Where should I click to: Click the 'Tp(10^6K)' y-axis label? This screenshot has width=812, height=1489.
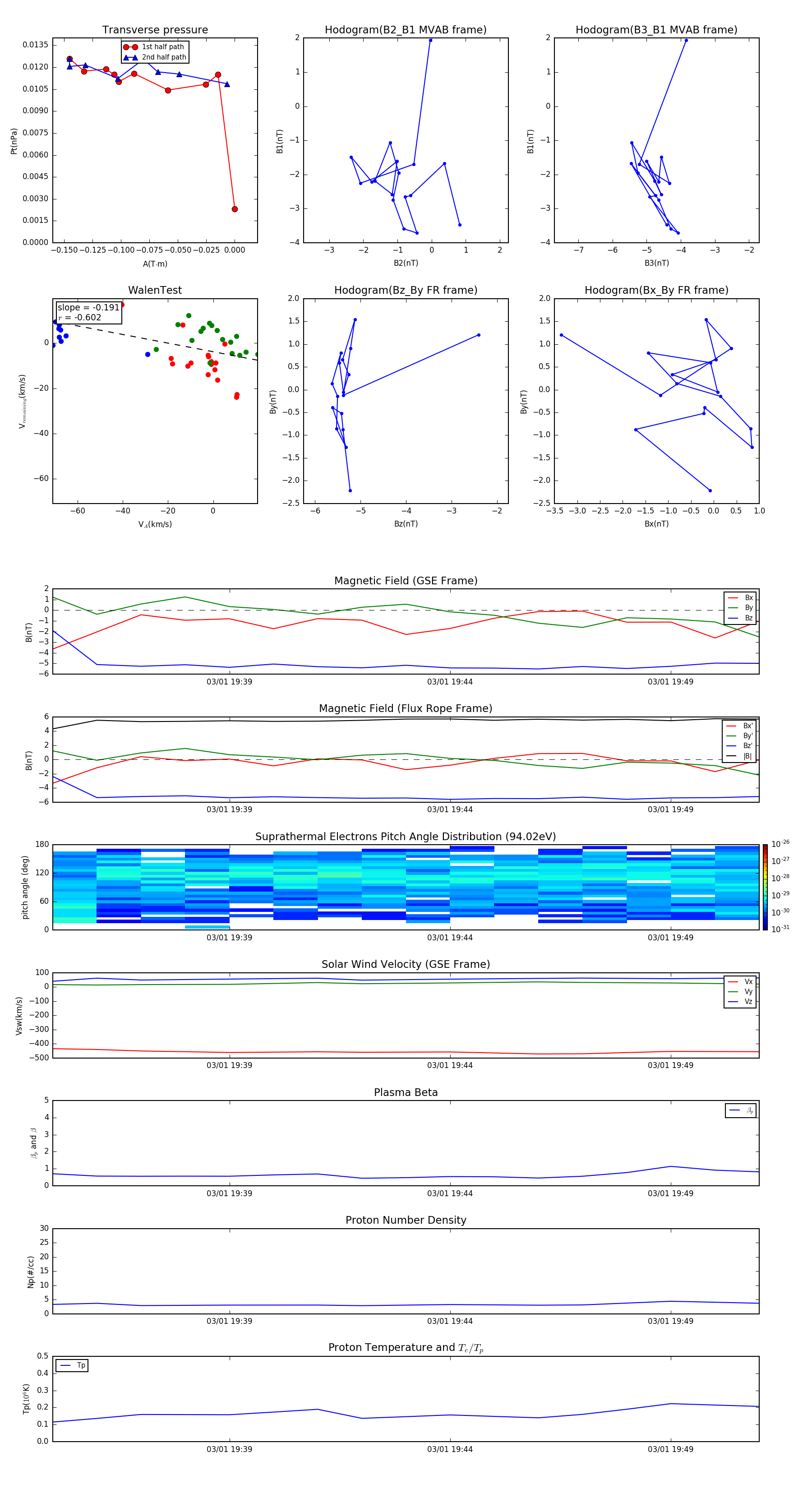(x=26, y=1399)
